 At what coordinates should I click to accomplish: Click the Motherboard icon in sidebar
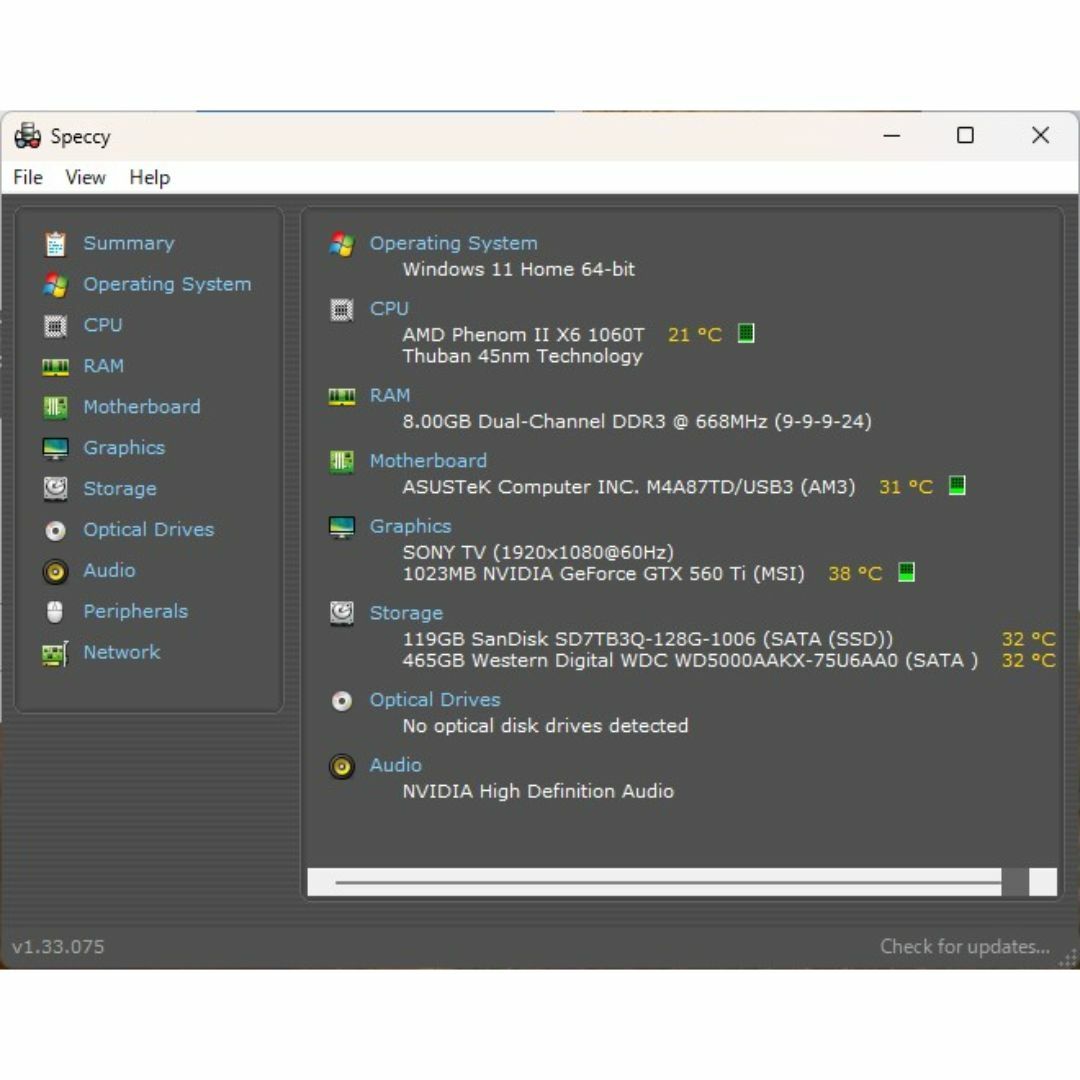click(55, 407)
